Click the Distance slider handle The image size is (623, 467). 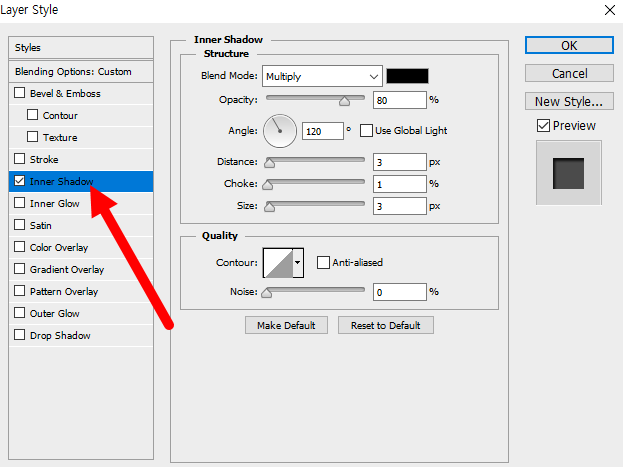[x=270, y=163]
